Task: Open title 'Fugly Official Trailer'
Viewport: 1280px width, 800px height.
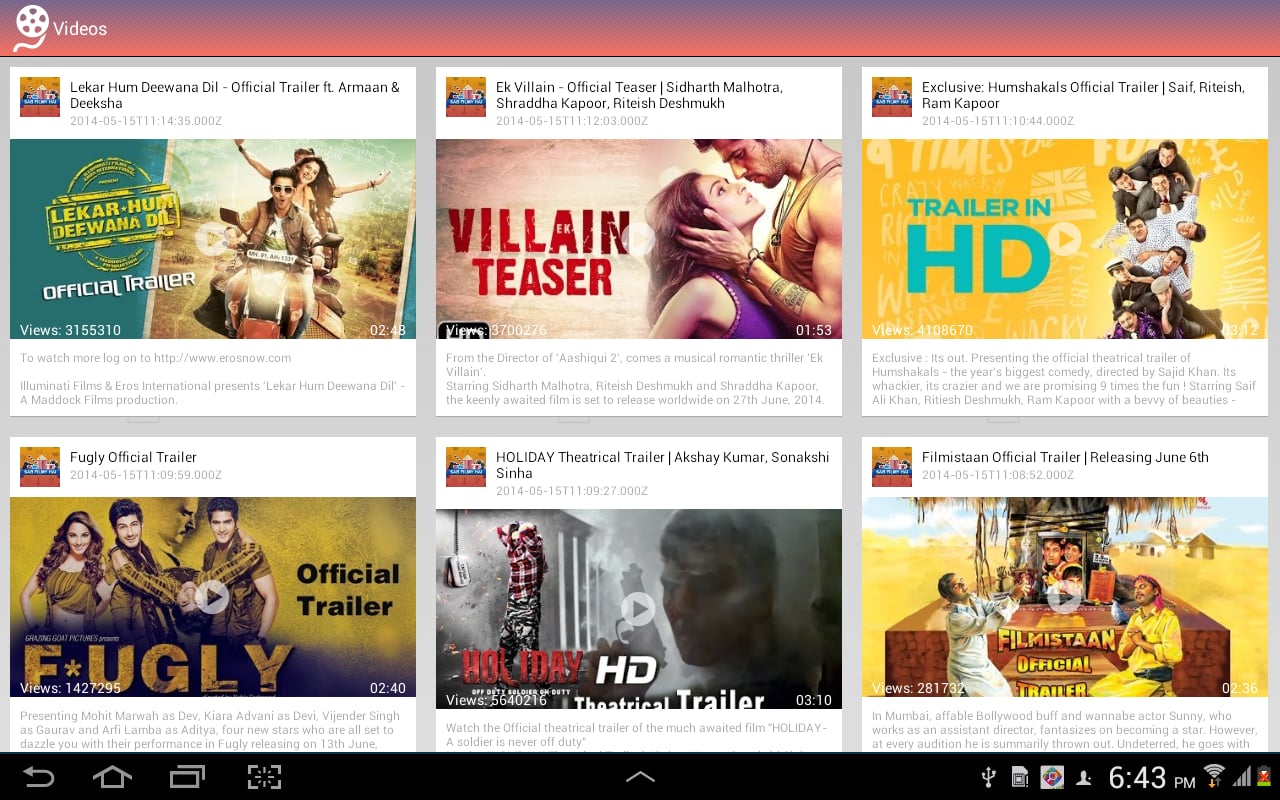Action: [133, 457]
